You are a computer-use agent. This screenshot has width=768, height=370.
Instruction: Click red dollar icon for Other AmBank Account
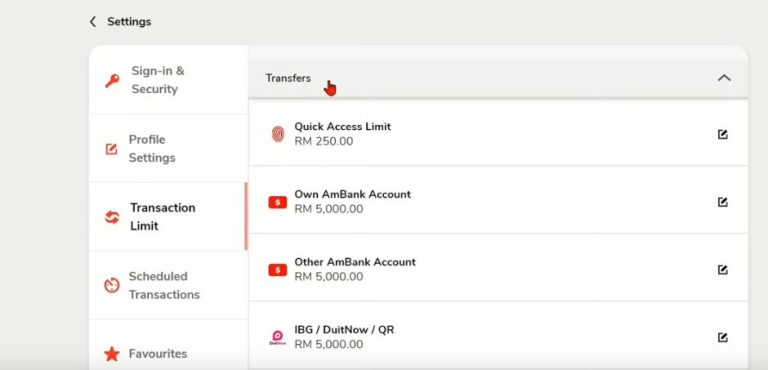pos(278,270)
